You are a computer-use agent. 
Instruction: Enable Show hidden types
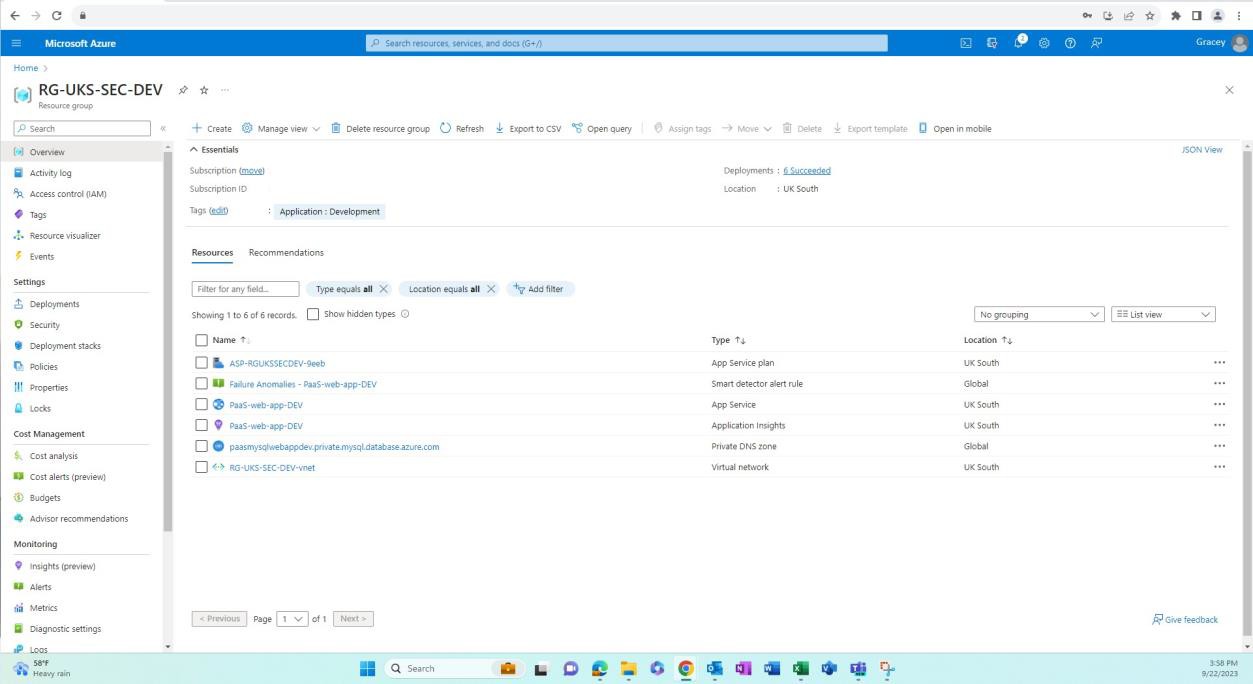click(x=313, y=313)
